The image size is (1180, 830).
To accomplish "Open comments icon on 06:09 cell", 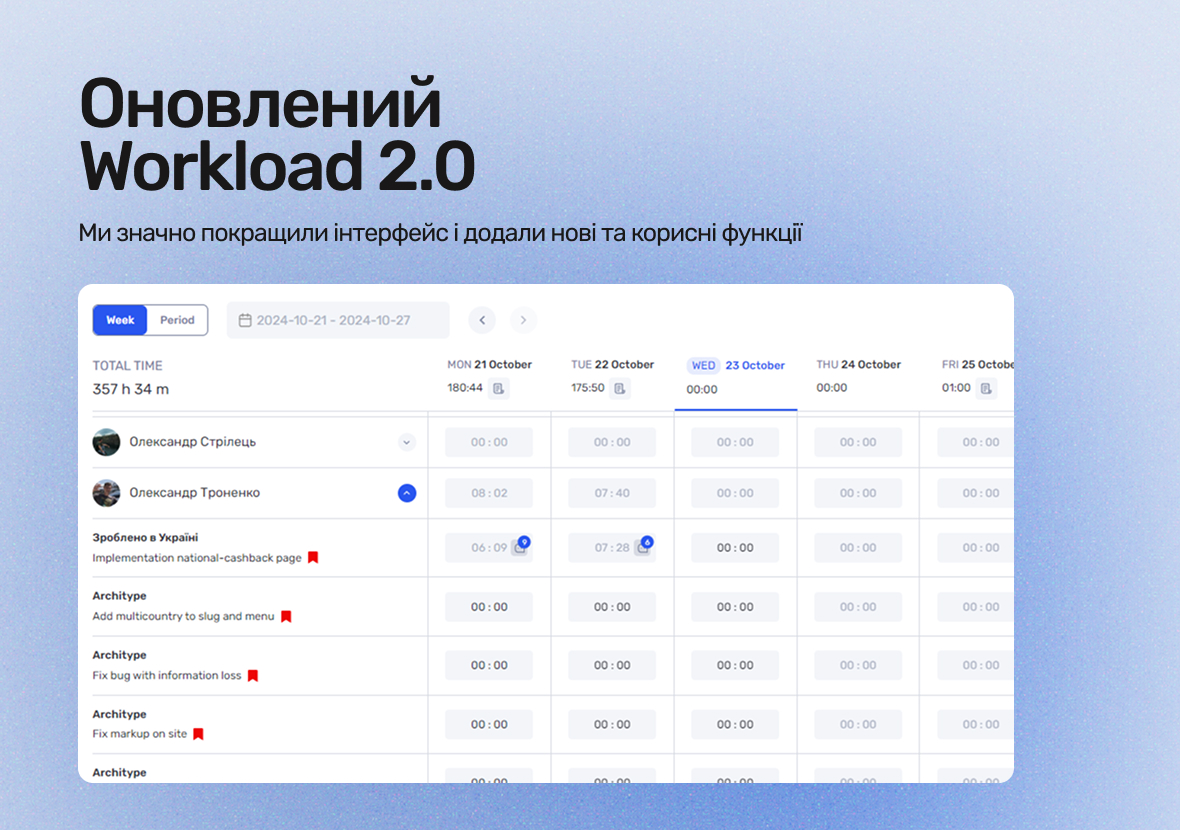I will (x=520, y=547).
